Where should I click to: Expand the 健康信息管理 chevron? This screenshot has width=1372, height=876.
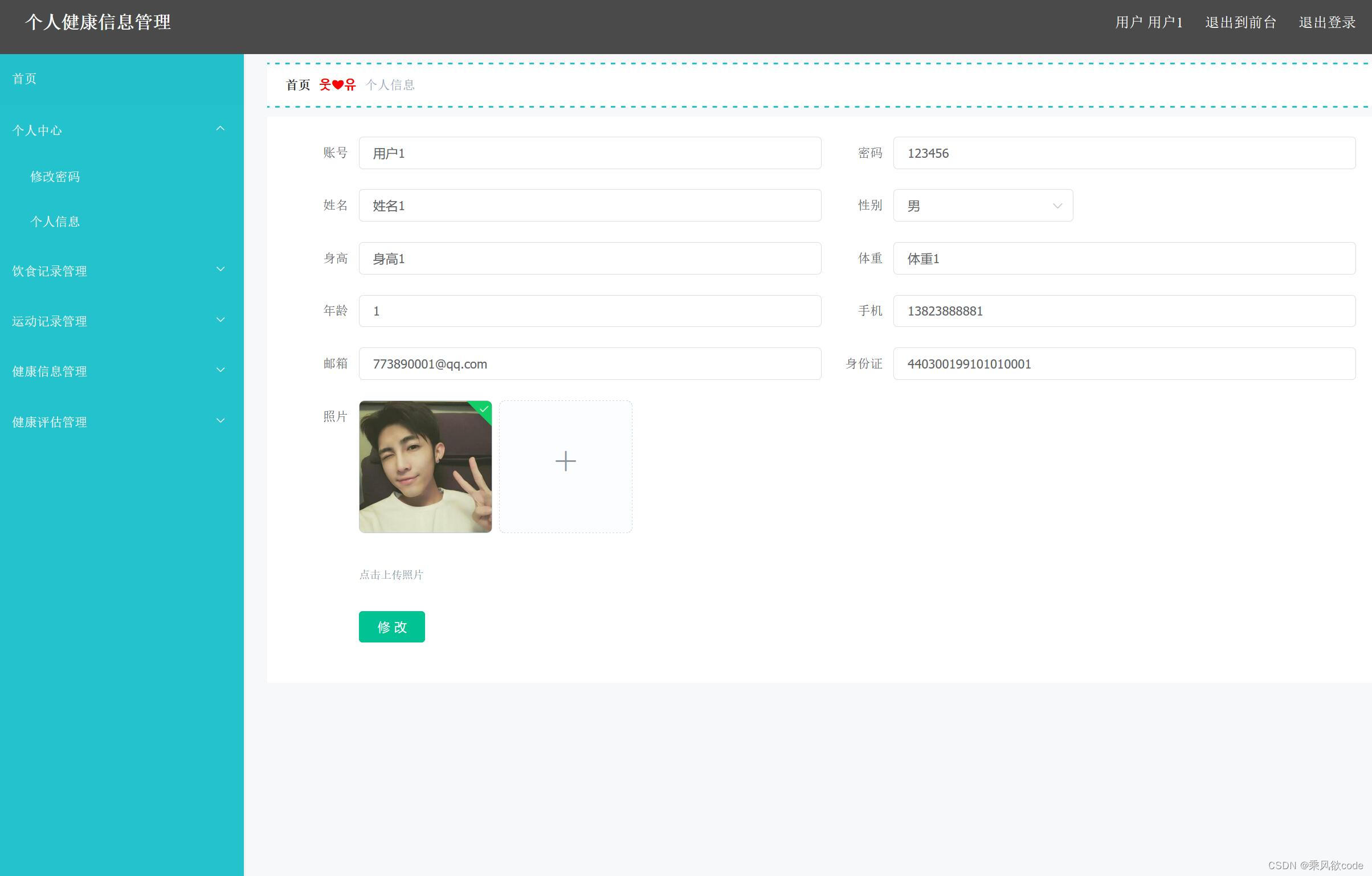click(220, 370)
